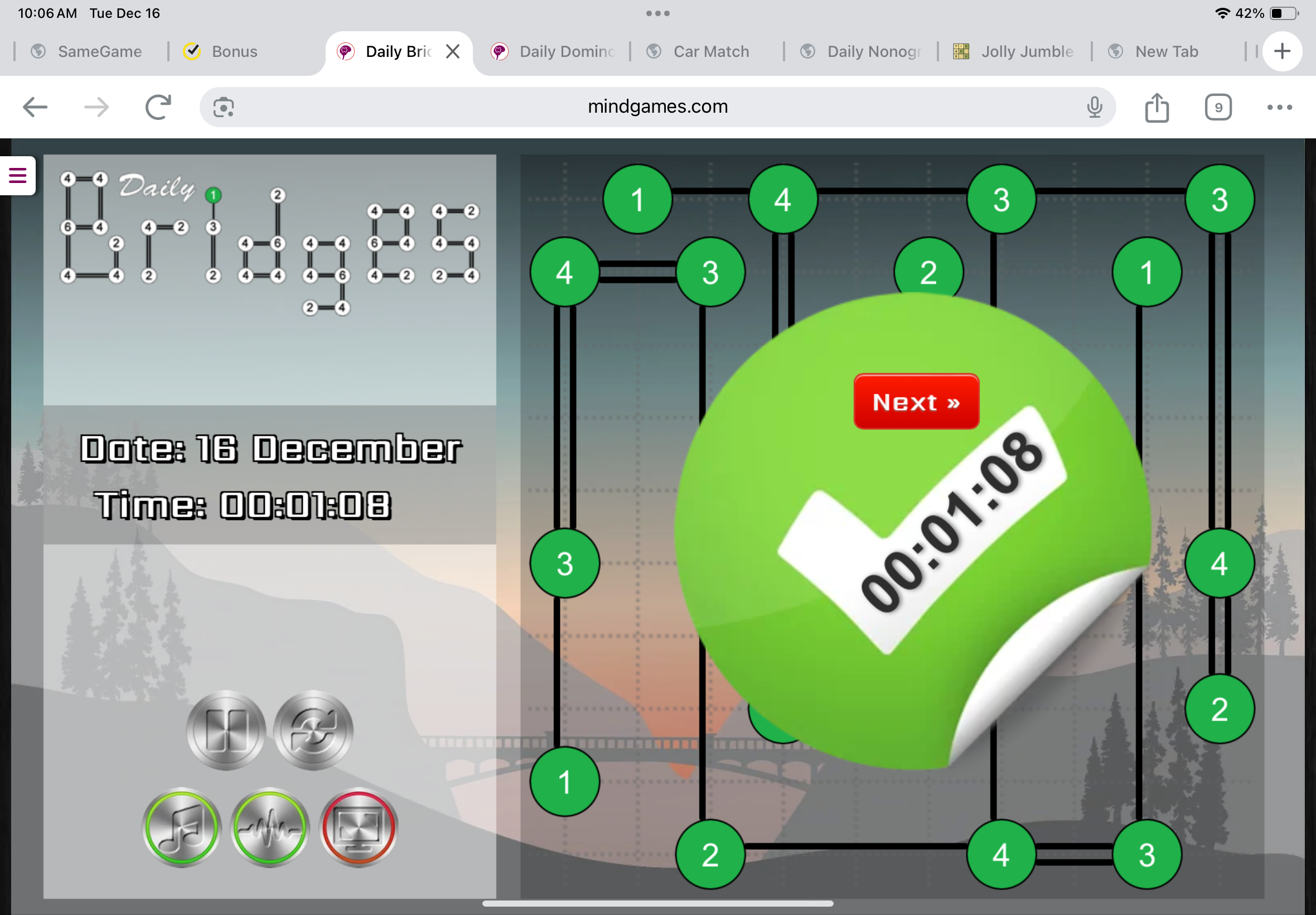
Task: Tap the microphone voice search icon
Action: click(1094, 107)
